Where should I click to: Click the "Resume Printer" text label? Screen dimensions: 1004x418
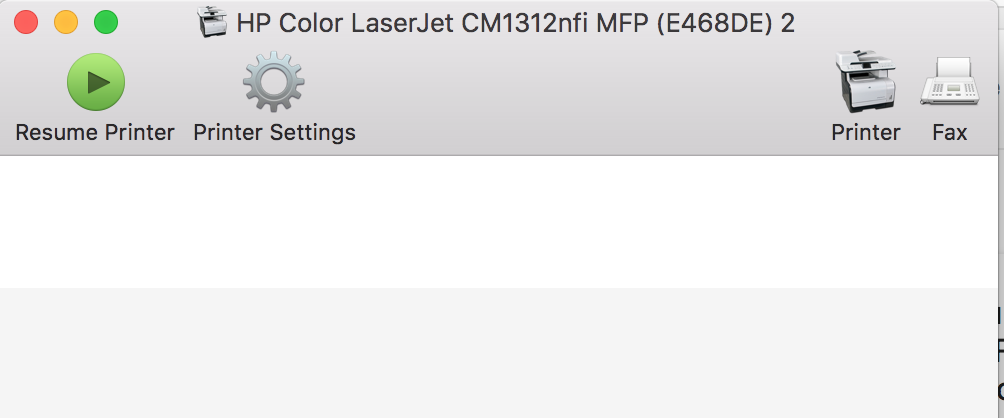point(95,132)
